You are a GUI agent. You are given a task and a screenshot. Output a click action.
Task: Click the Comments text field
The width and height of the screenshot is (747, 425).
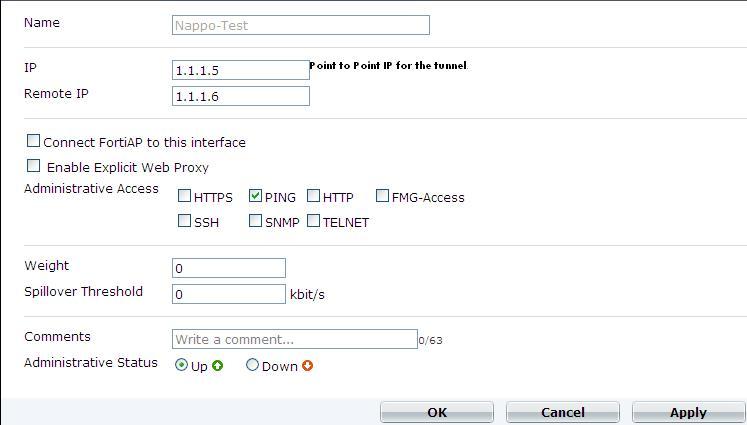tap(294, 340)
